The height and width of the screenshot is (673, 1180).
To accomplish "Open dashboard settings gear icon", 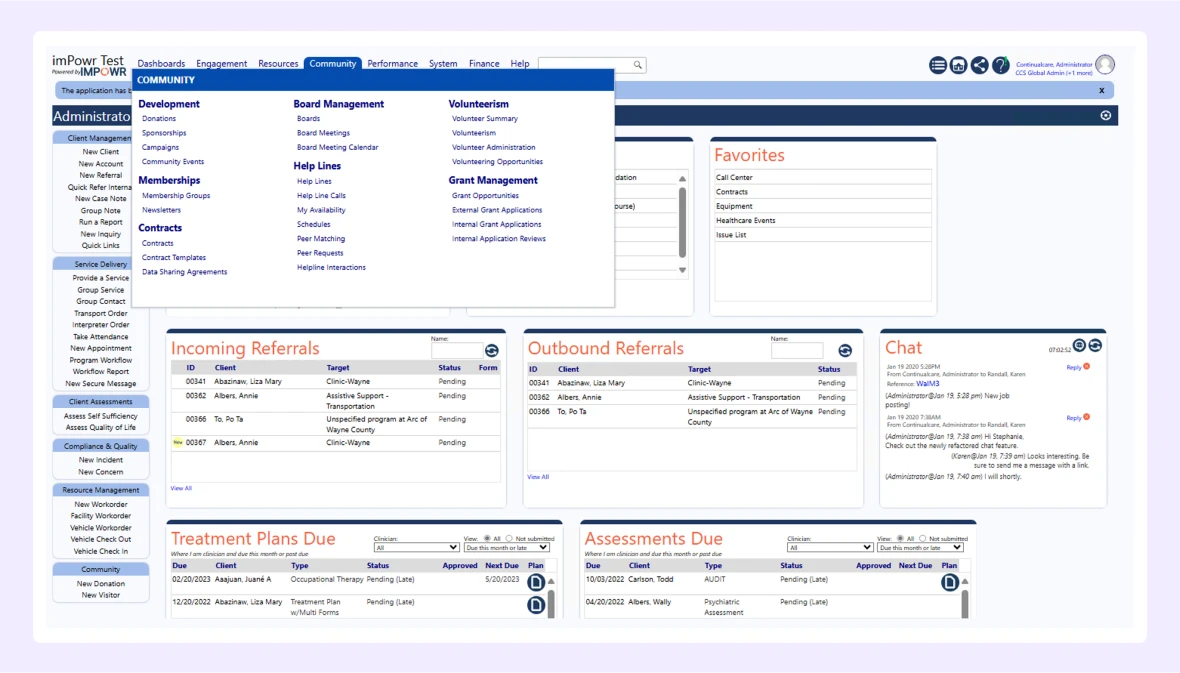I will (1105, 115).
